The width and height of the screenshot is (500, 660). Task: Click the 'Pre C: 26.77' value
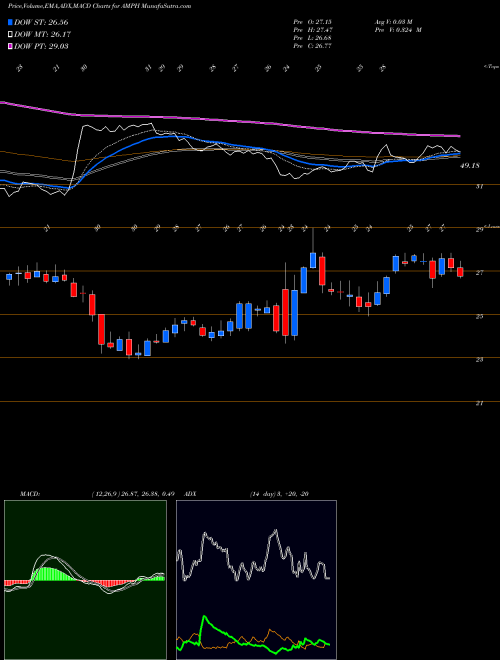click(312, 46)
